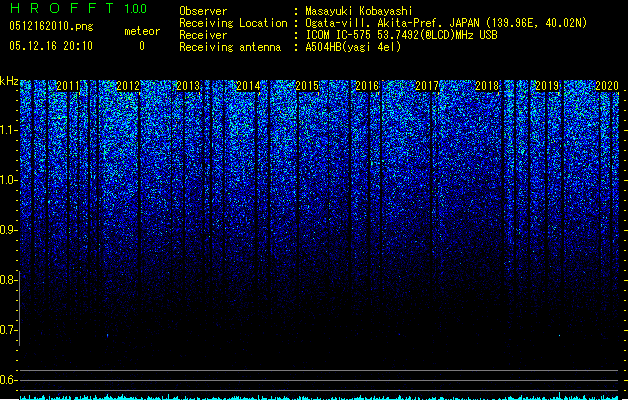
Task: Select the A504HB(yagi 4el) antenna text
Action: [353, 47]
